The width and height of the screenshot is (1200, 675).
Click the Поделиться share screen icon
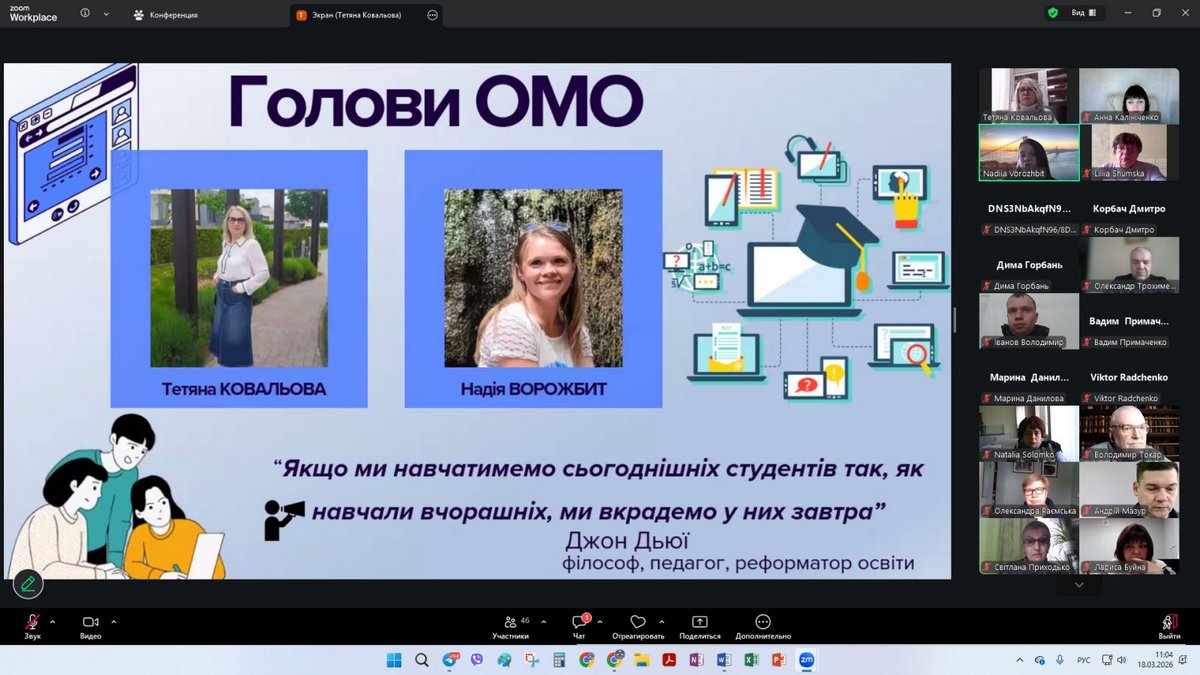tap(699, 625)
